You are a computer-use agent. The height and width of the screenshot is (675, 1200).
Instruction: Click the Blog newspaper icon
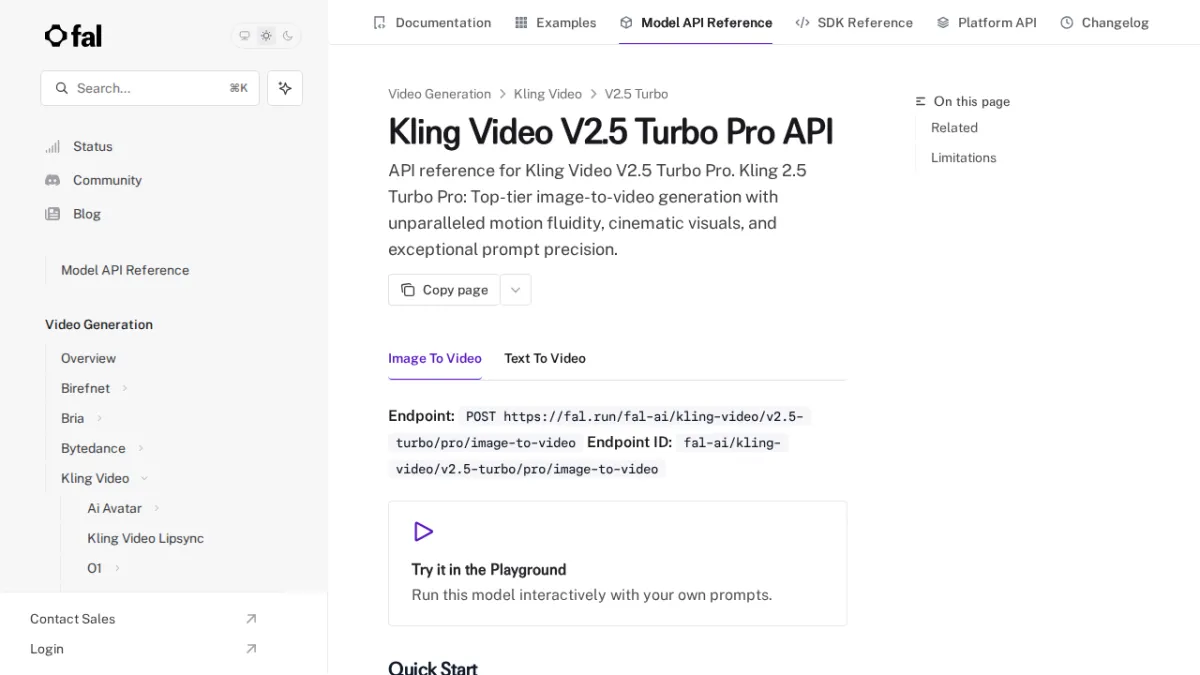pyautogui.click(x=53, y=214)
